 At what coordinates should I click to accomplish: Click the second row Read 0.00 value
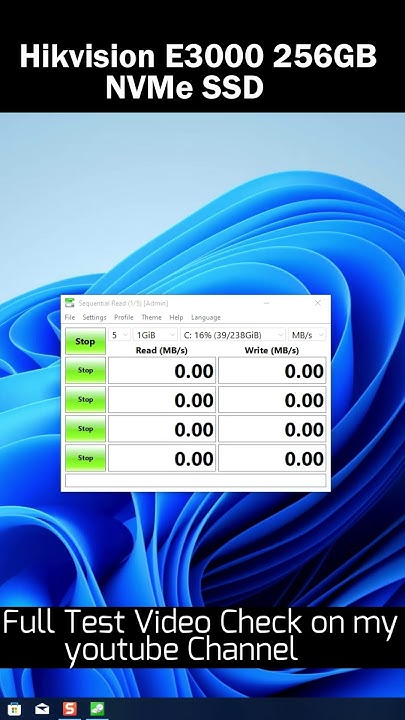coord(162,399)
